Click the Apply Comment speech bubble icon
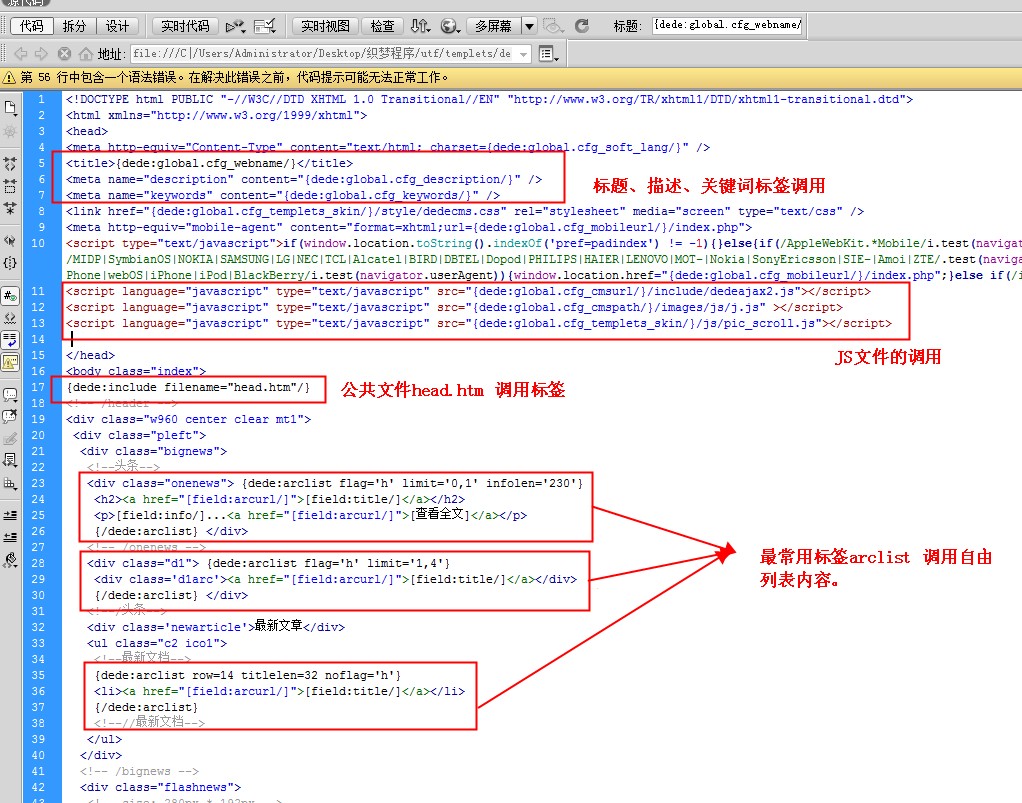Viewport: 1022px width, 803px height. [x=10, y=395]
